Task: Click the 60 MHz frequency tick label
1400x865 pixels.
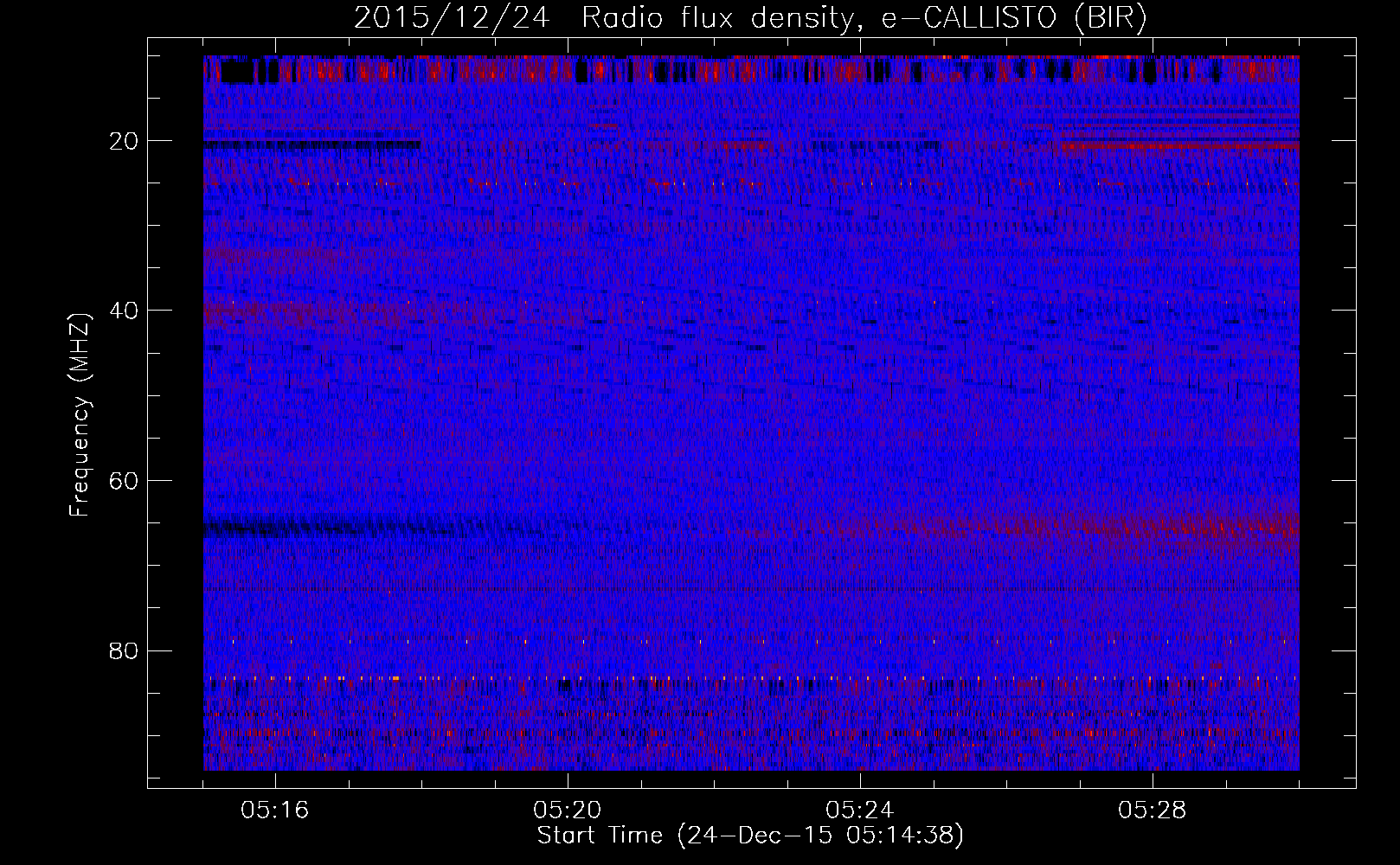Action: pos(125,481)
